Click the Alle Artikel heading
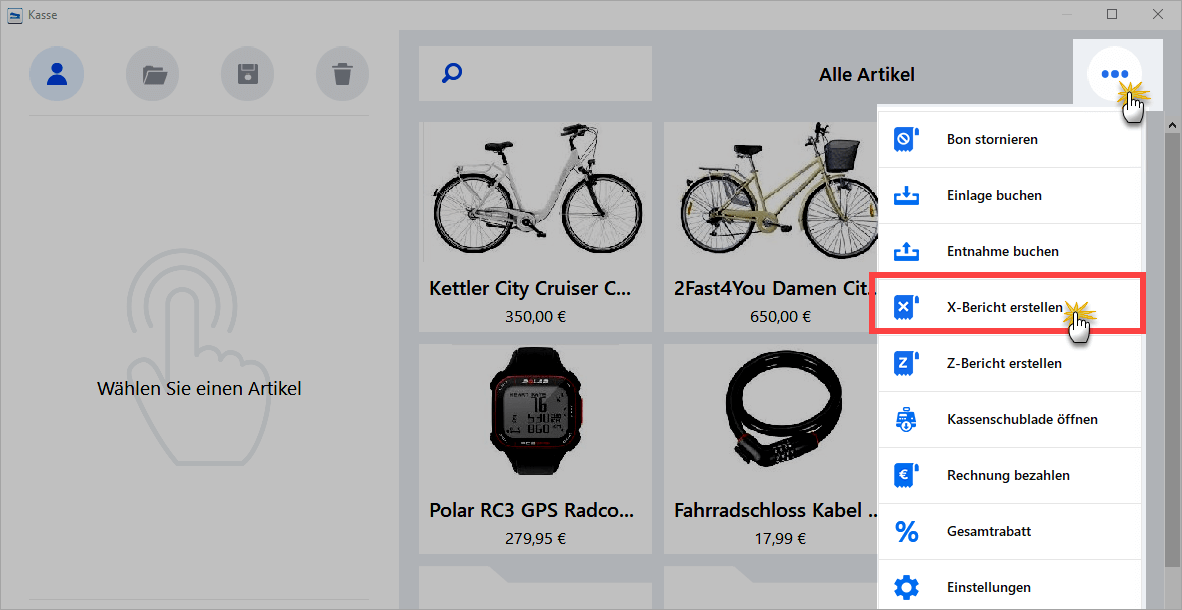1182x610 pixels. pos(866,74)
